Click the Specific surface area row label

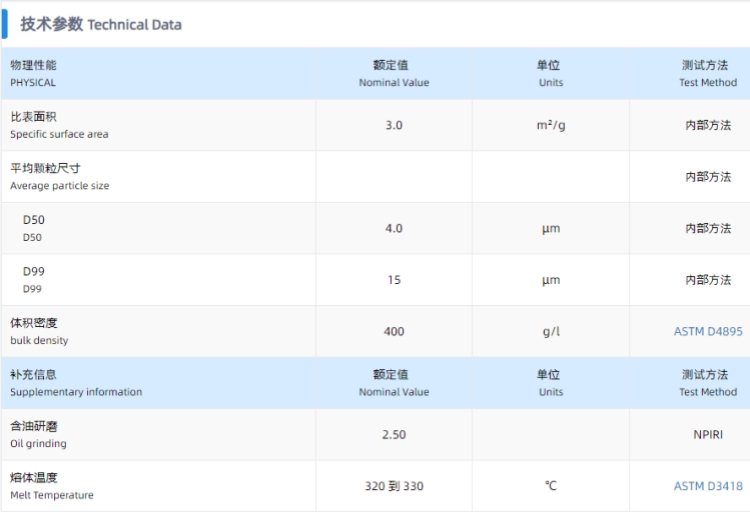[x=59, y=125]
